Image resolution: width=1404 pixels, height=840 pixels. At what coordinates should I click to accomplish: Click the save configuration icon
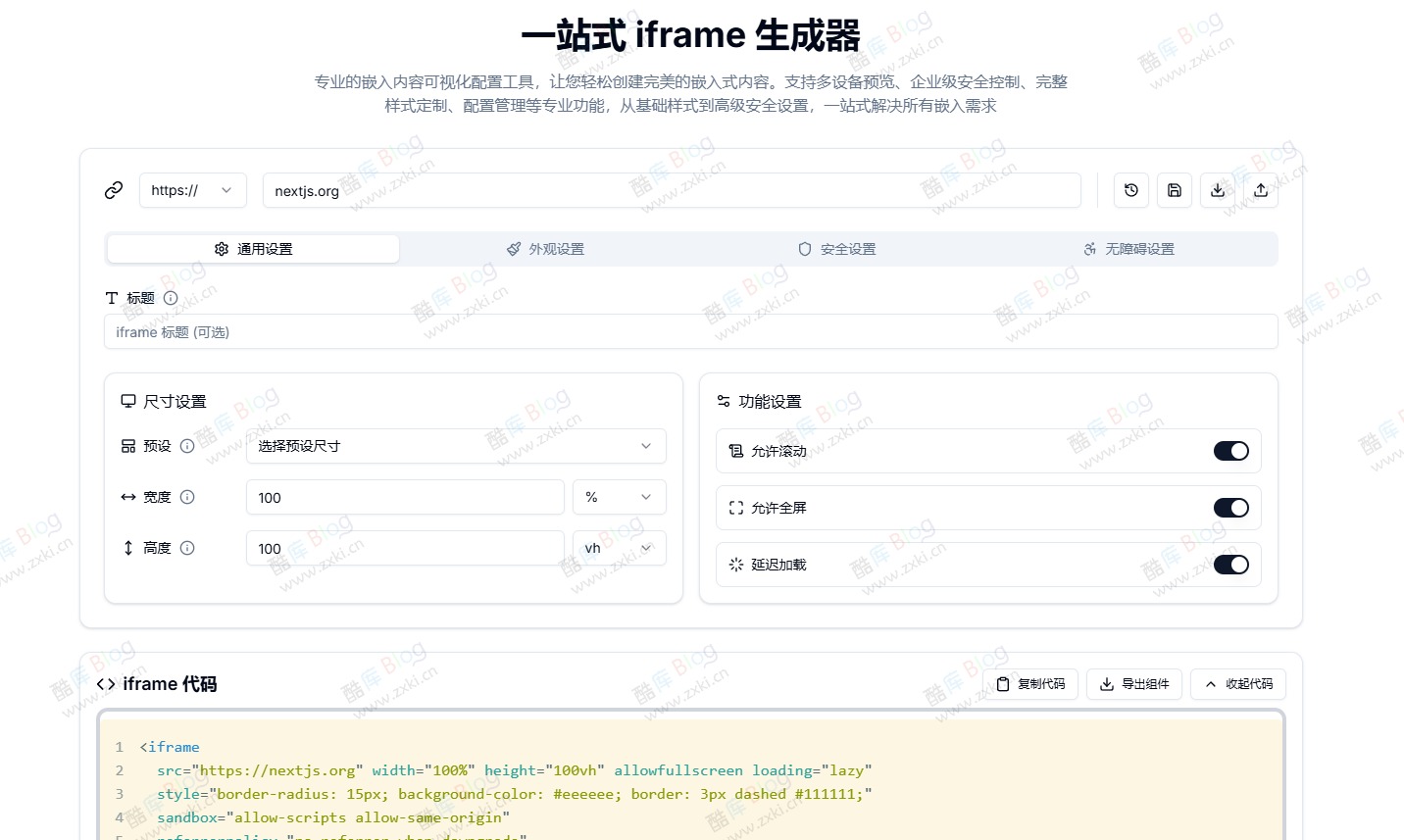pyautogui.click(x=1174, y=190)
